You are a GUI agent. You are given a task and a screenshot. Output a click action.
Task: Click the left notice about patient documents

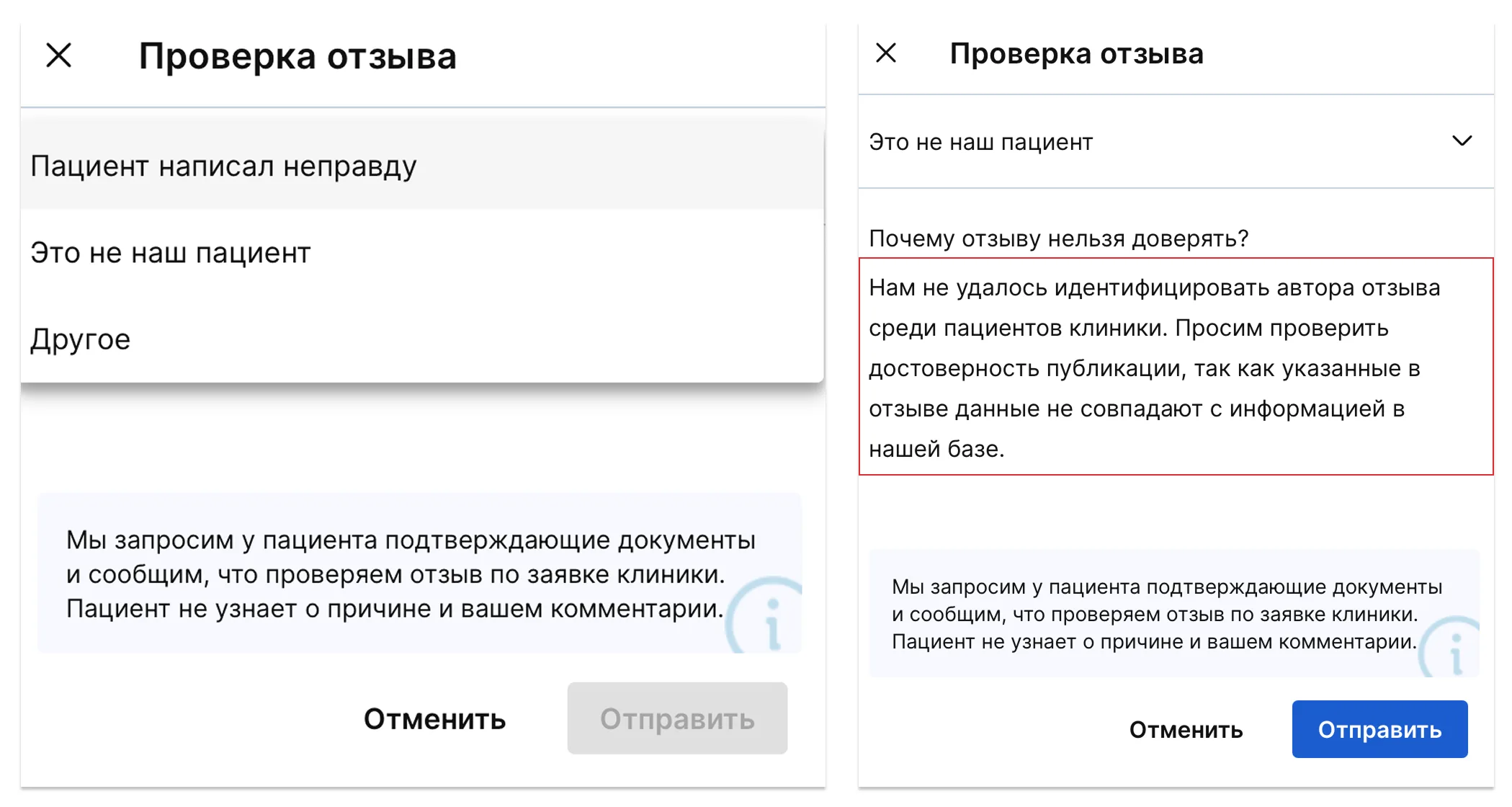419,574
